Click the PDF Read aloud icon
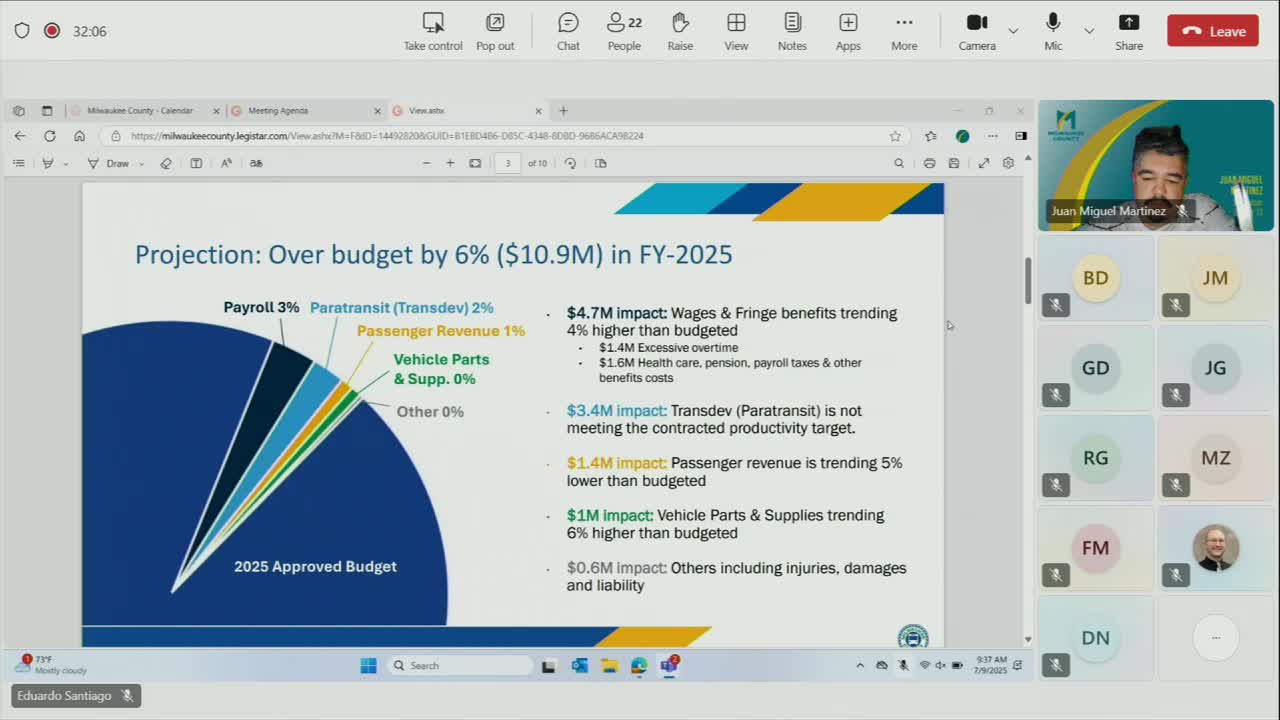The image size is (1280, 720). tap(226, 163)
